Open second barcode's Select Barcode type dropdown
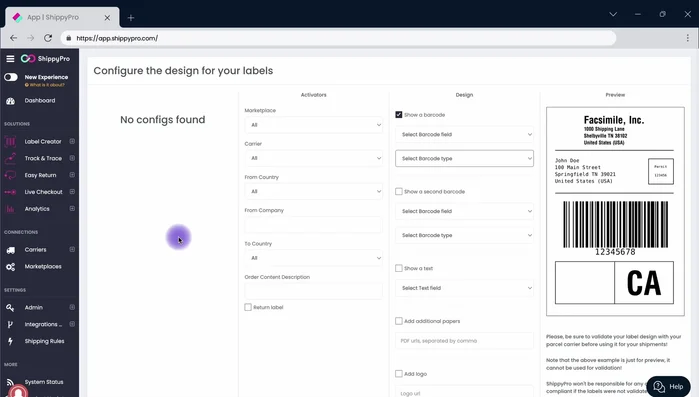The image size is (699, 397). [464, 235]
